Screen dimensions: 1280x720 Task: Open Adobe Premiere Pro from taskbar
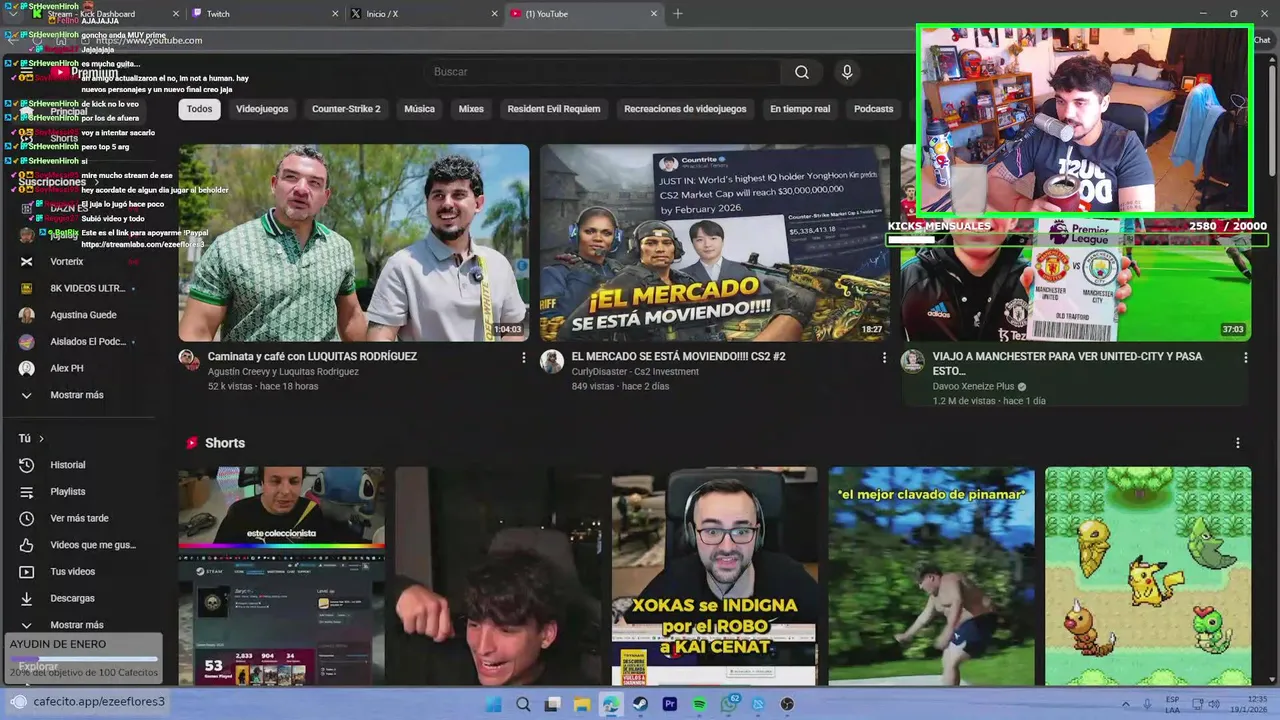670,704
